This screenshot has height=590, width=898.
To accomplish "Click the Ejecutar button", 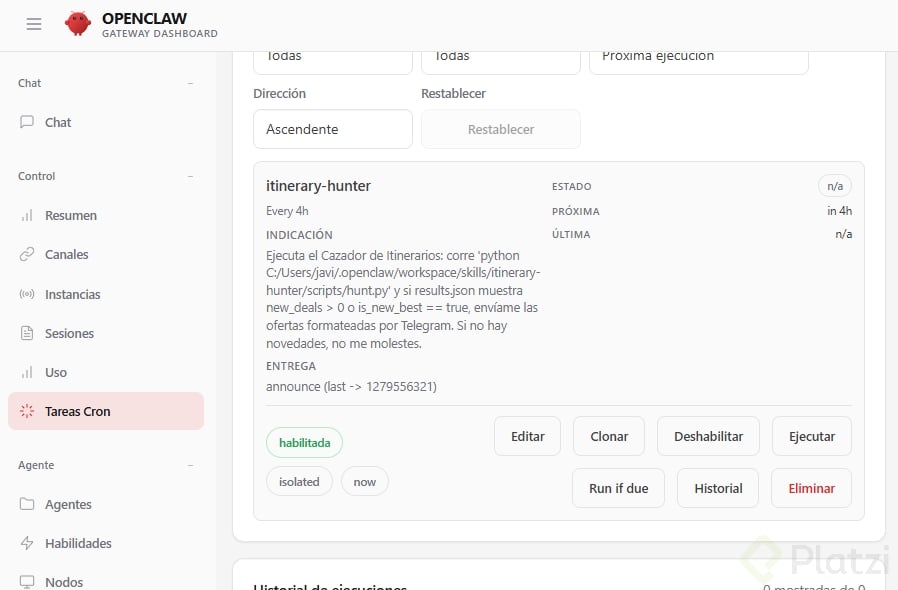I will tap(812, 436).
